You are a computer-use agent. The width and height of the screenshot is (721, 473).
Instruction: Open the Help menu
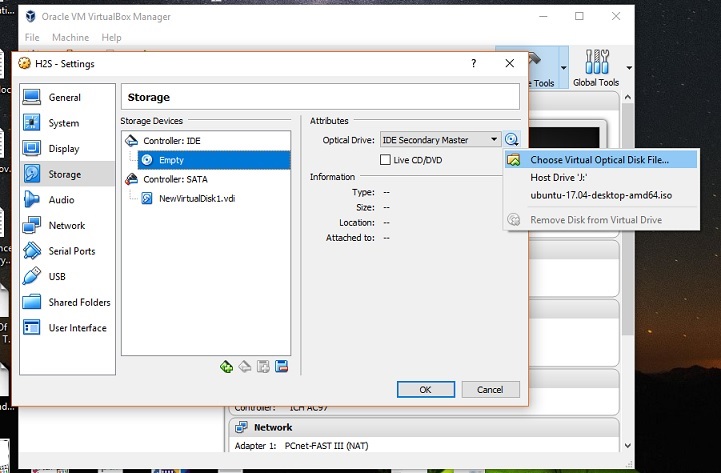[111, 38]
